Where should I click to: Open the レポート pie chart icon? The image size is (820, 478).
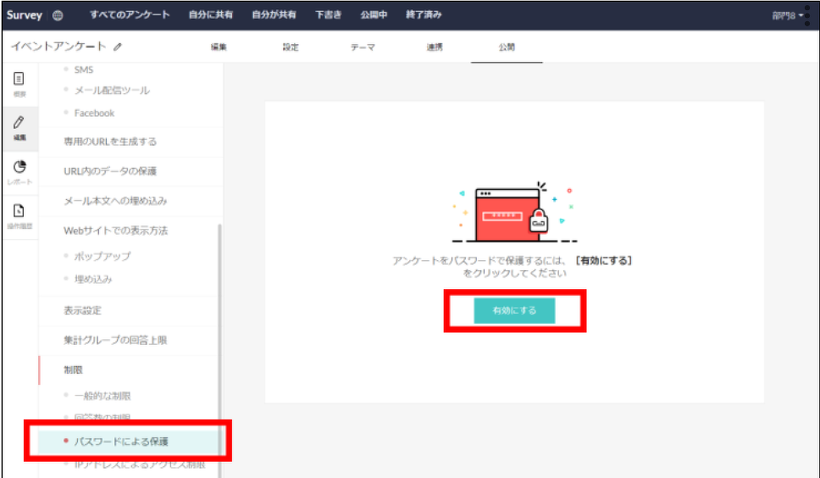19,171
